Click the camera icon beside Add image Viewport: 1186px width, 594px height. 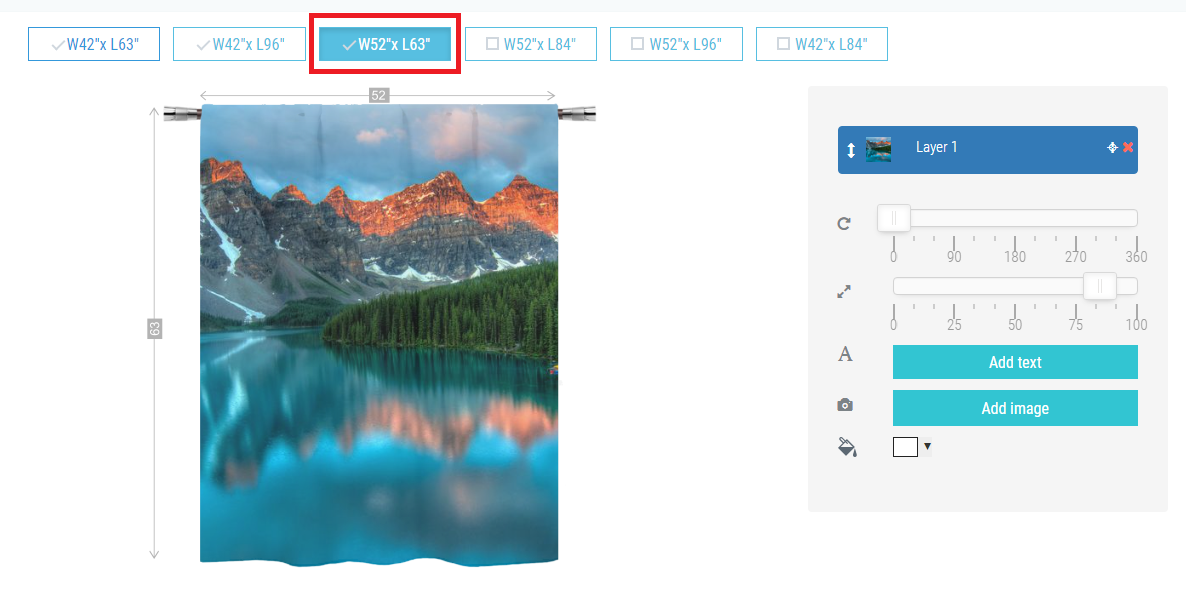coord(845,406)
